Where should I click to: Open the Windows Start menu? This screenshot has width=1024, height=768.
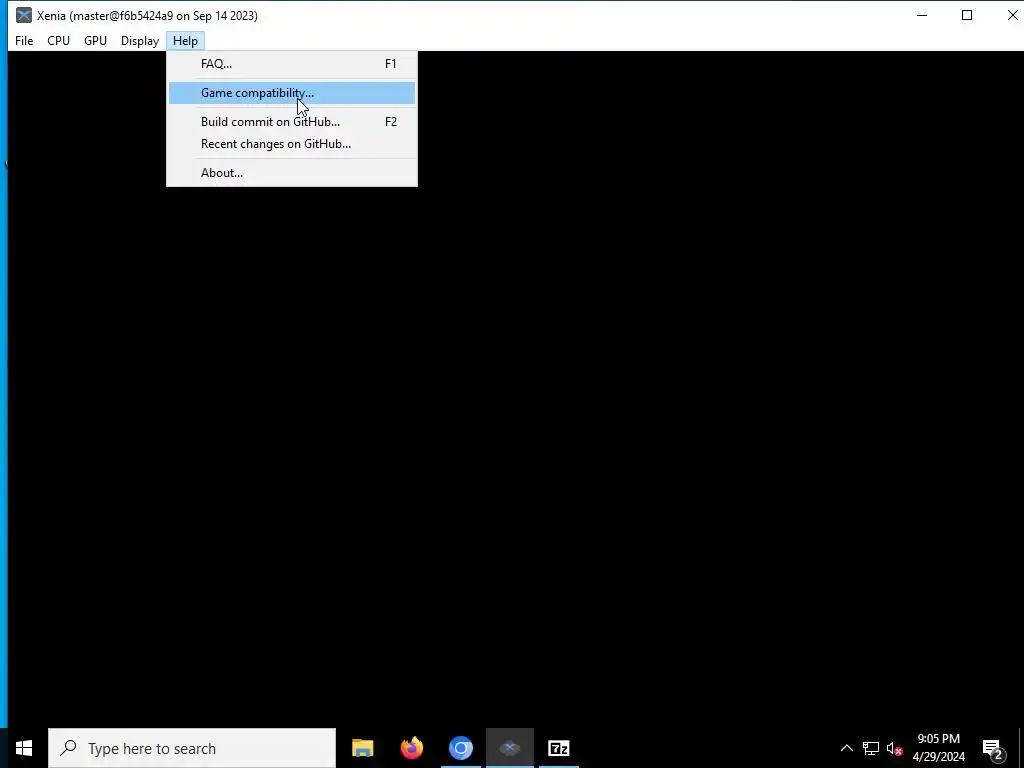point(24,748)
